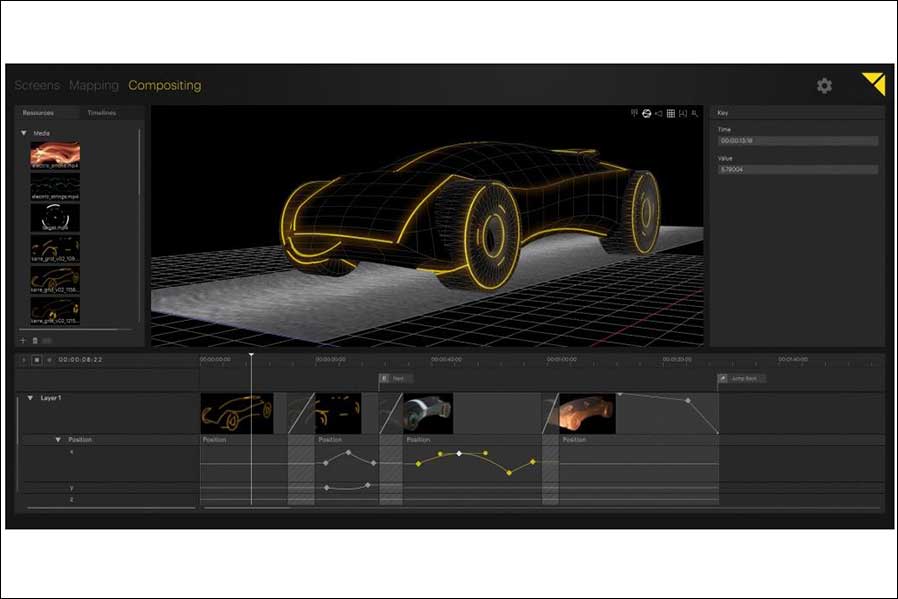Open the Timelines panel tab
Viewport: 898px width, 599px height.
(x=102, y=114)
